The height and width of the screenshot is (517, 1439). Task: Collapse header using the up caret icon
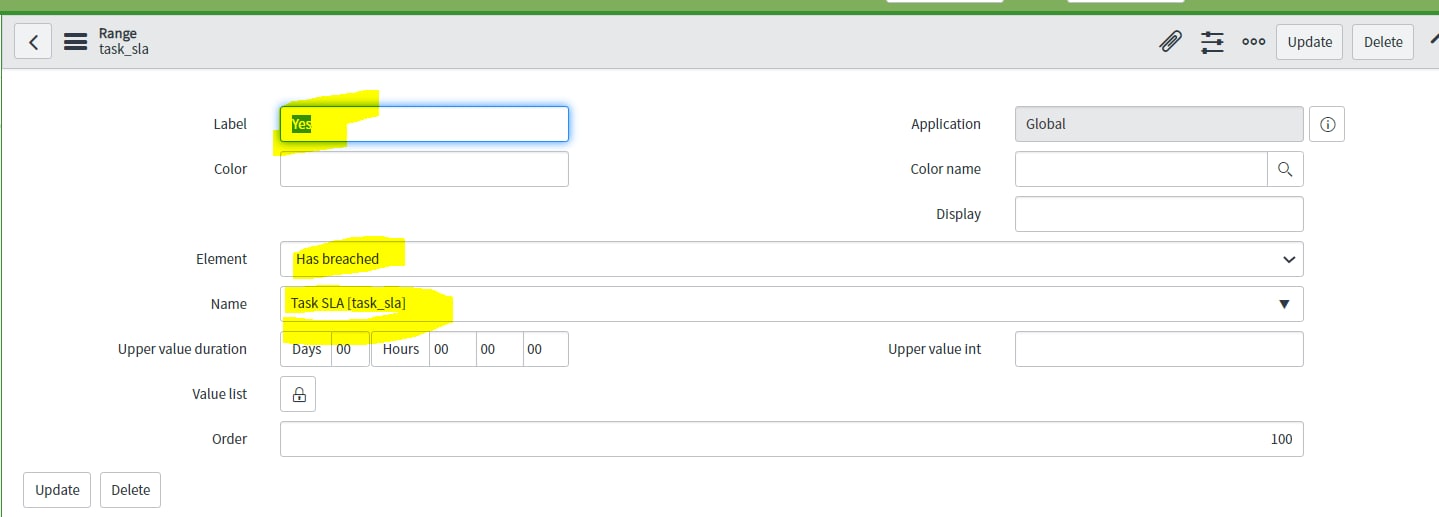[1432, 38]
